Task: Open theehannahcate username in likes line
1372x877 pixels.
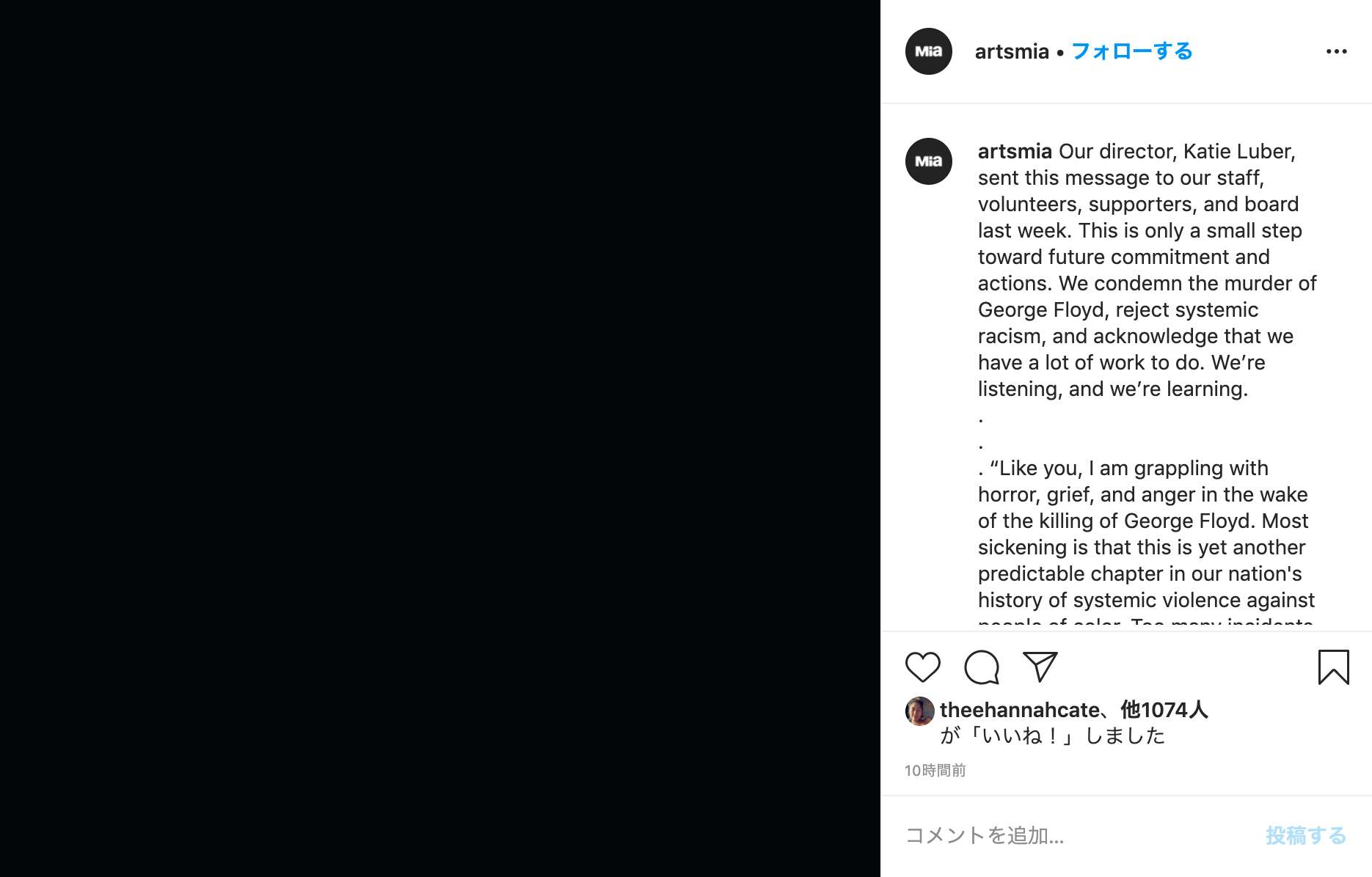Action: 1019,710
